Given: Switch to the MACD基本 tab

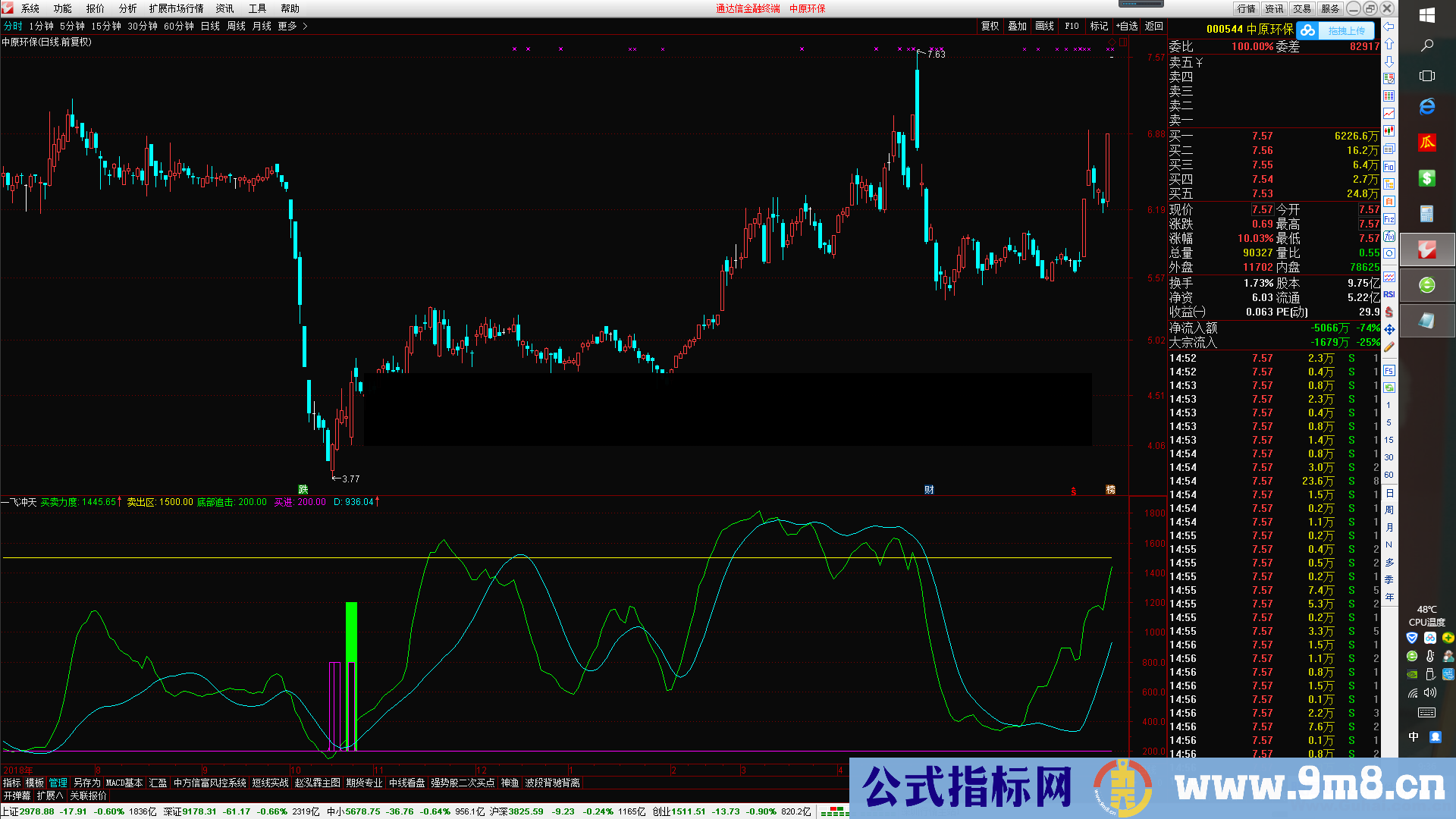Looking at the screenshot, I should point(125,783).
